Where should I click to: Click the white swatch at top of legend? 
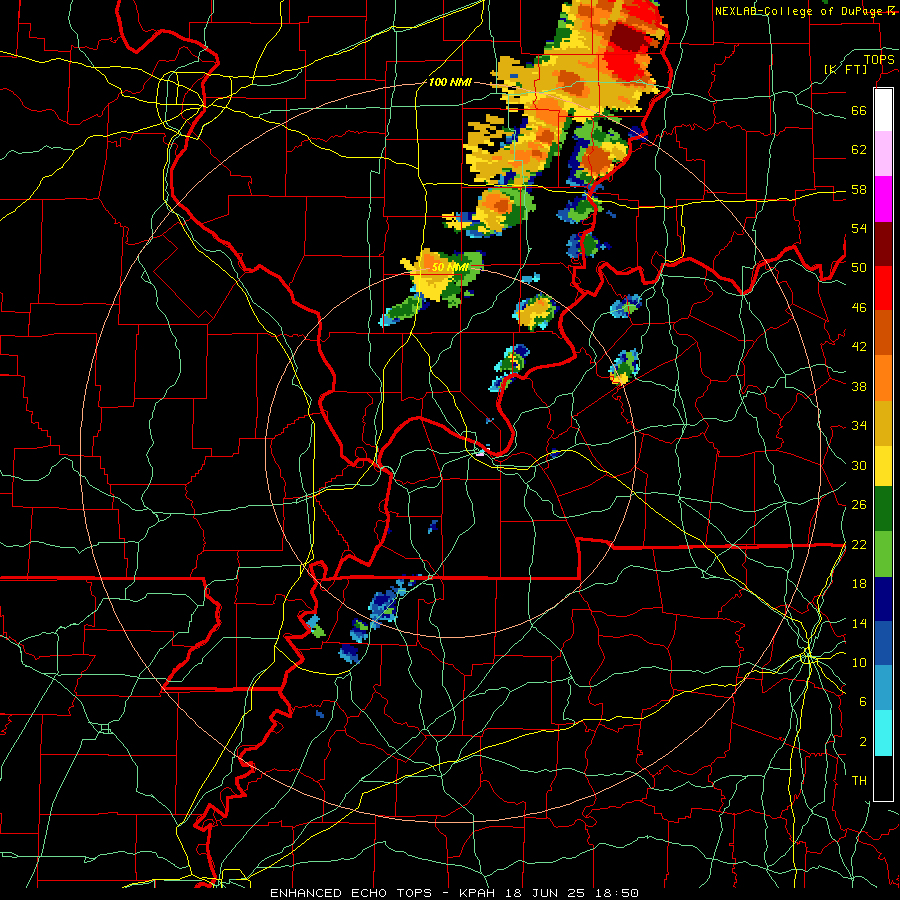coord(883,110)
